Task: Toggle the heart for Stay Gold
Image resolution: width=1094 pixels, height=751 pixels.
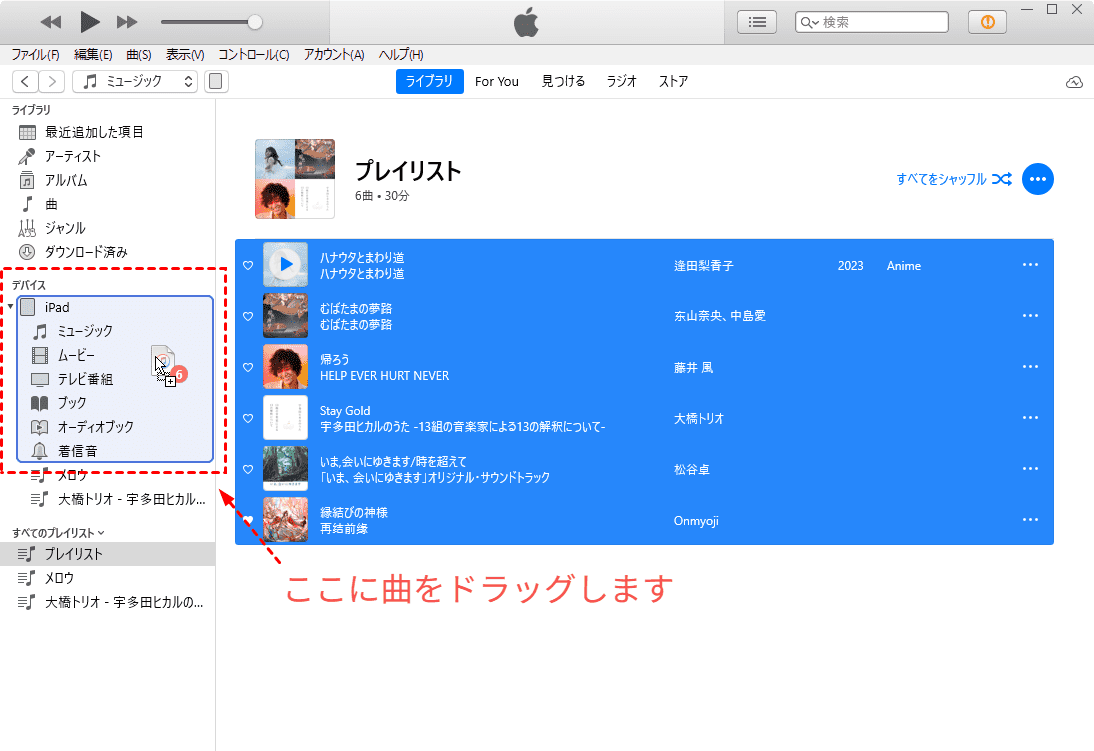Action: [248, 418]
